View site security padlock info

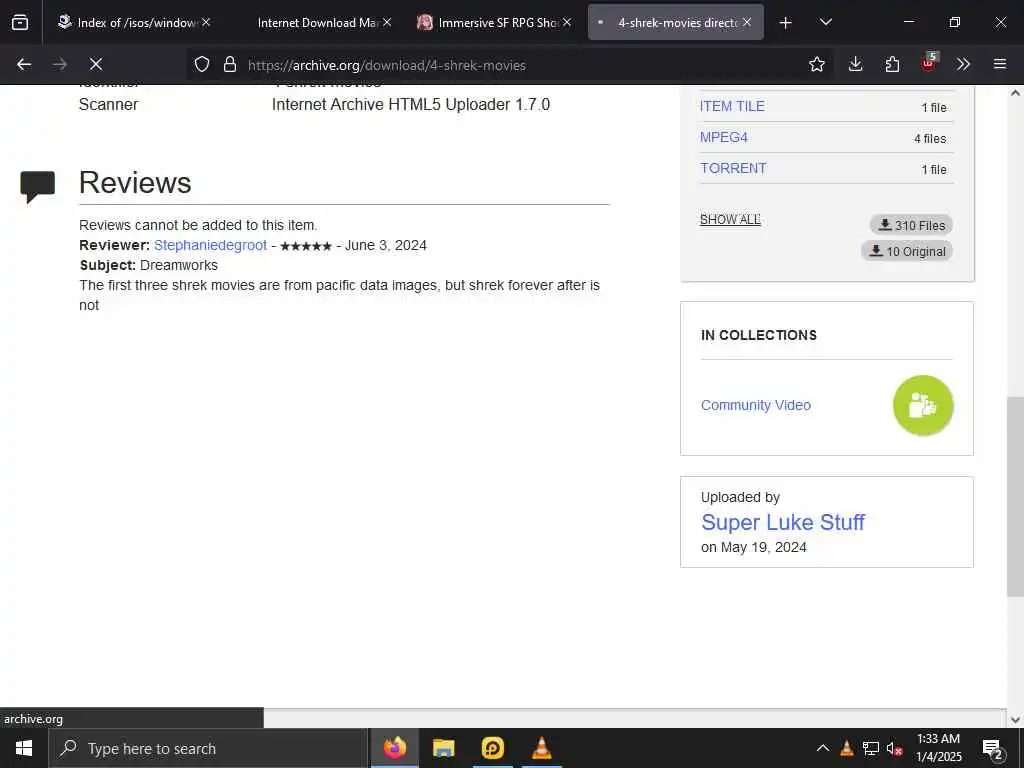click(x=229, y=64)
